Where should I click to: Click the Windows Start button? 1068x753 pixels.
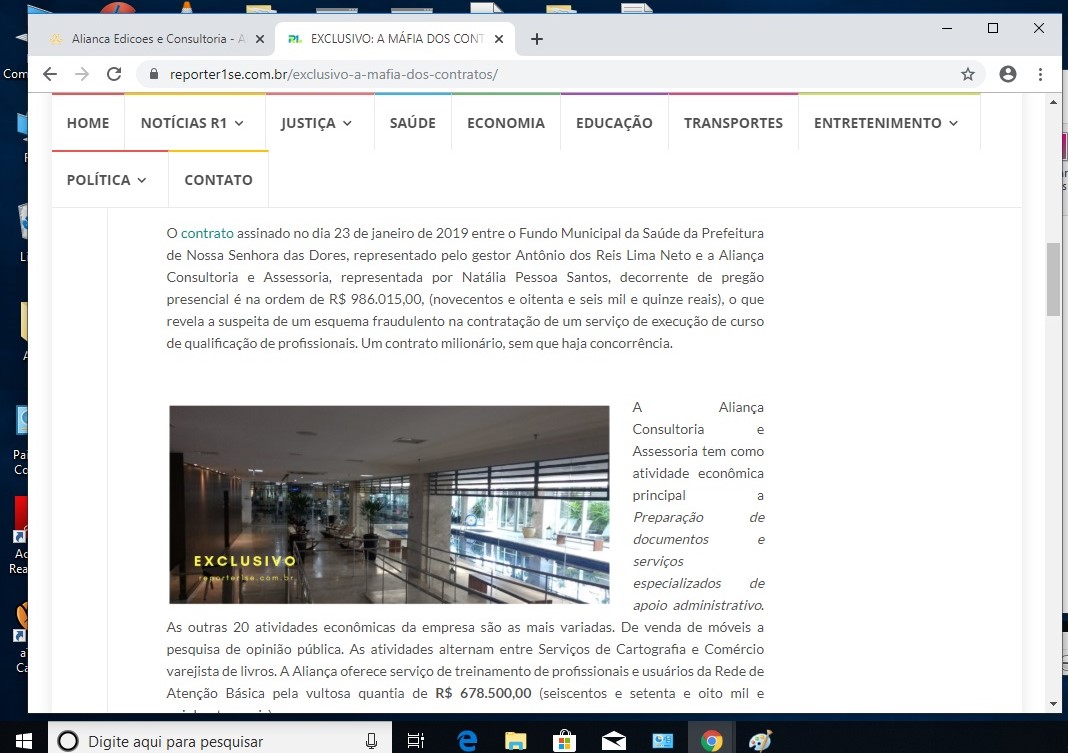23,740
